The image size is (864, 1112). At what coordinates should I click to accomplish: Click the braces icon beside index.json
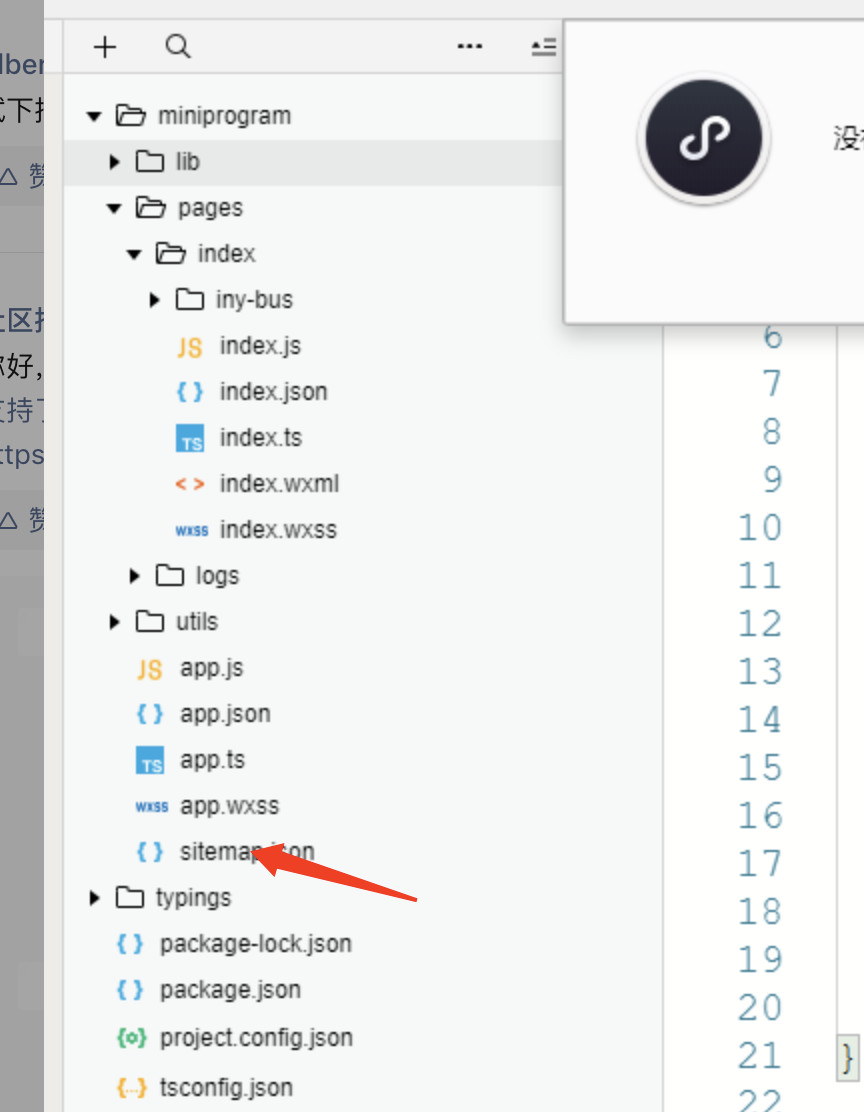coord(189,392)
